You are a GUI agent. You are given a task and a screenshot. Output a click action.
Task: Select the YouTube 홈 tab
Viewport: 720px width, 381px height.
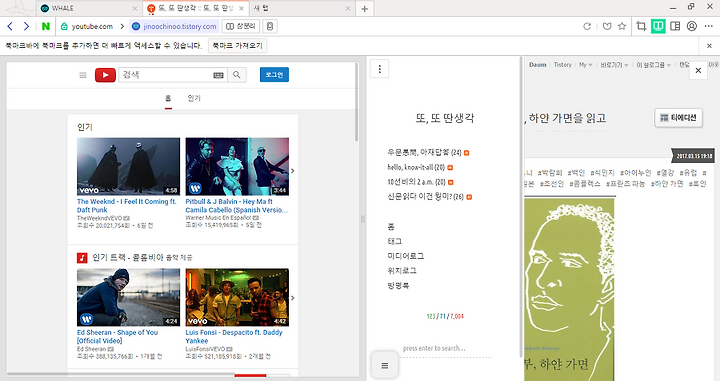(168, 98)
